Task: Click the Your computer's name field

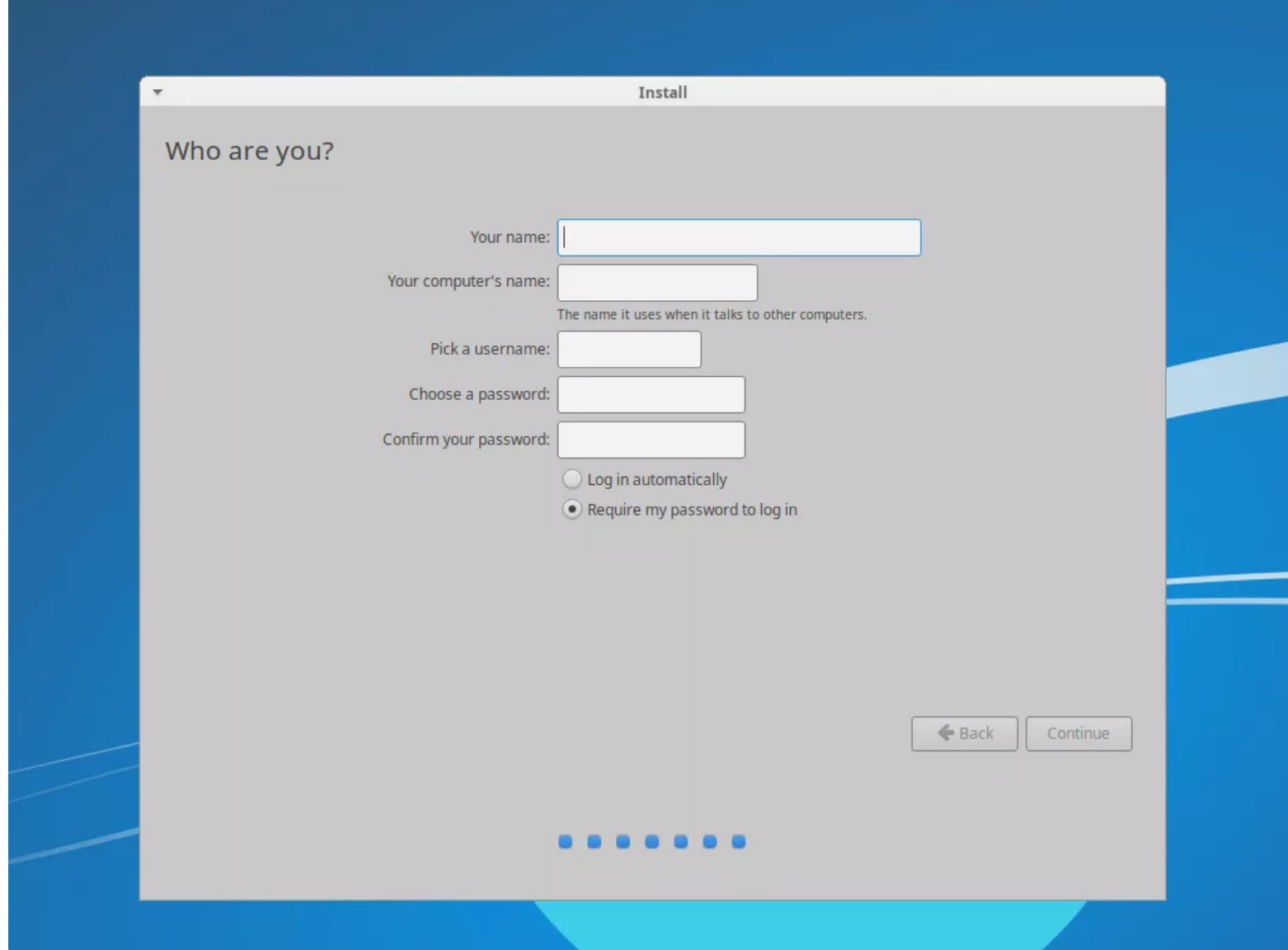Action: point(657,283)
